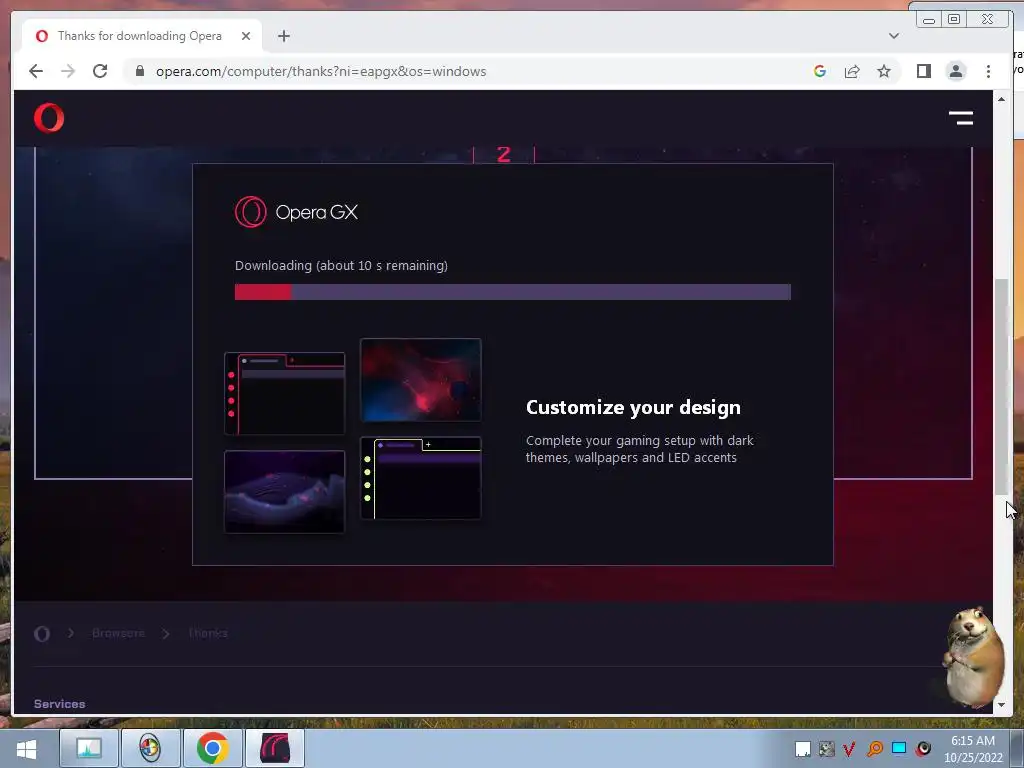Open the 'Thanks' breadcrumb link
Image resolution: width=1024 pixels, height=768 pixels.
point(208,633)
